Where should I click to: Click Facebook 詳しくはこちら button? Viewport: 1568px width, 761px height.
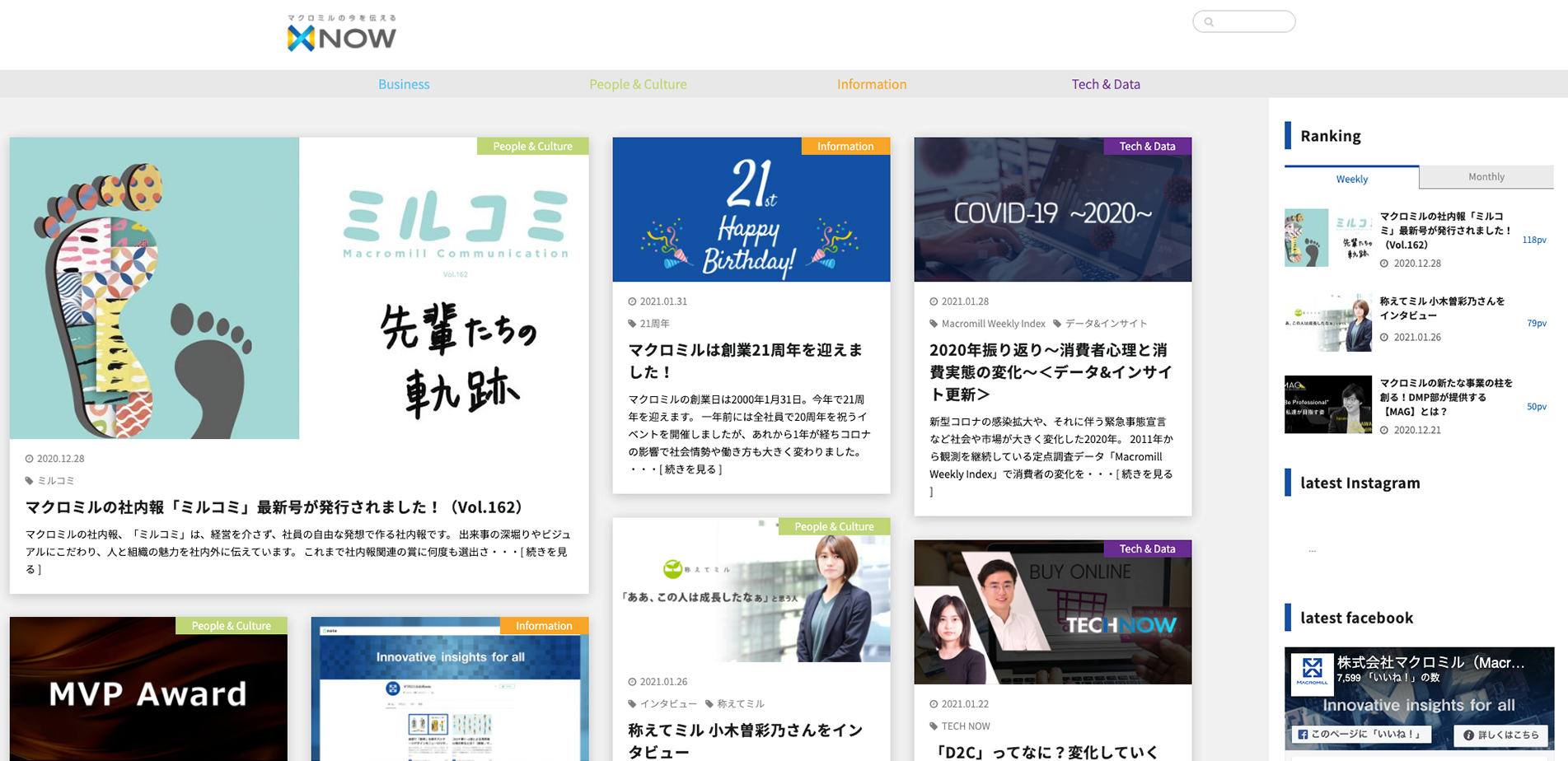[1500, 735]
